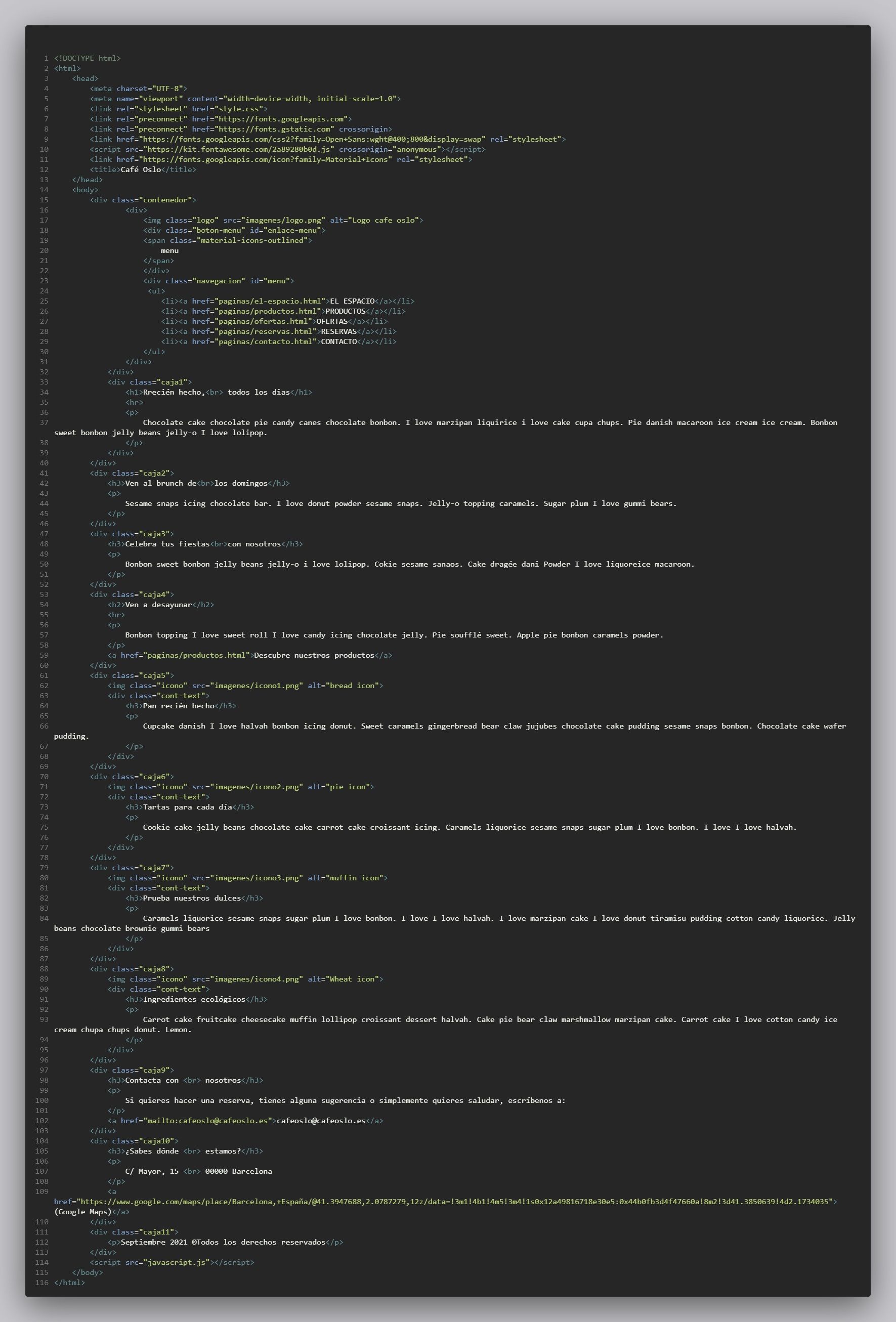The height and width of the screenshot is (1322, 896).
Task: Select the link text 'EL ESPACIO'
Action: pos(352,301)
